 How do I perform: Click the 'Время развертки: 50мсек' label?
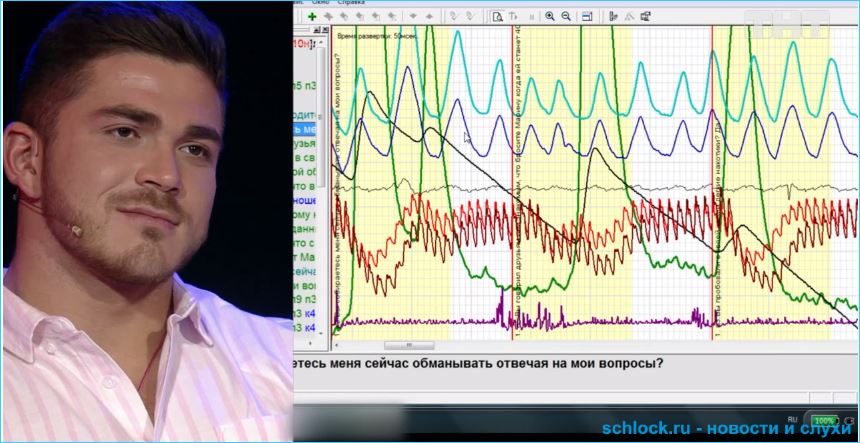[x=376, y=36]
